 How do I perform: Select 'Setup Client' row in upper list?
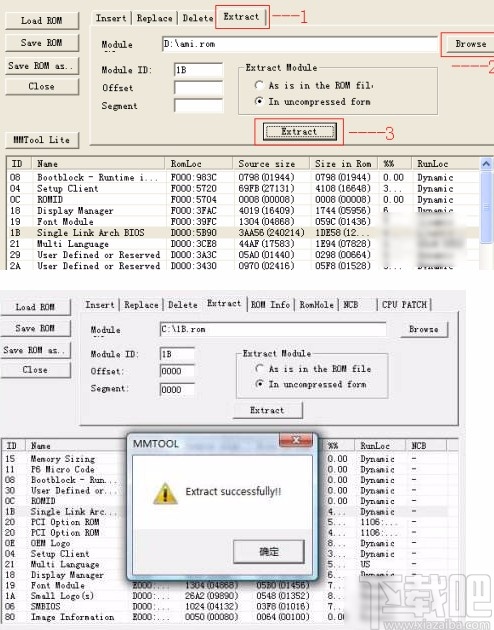coord(243,188)
